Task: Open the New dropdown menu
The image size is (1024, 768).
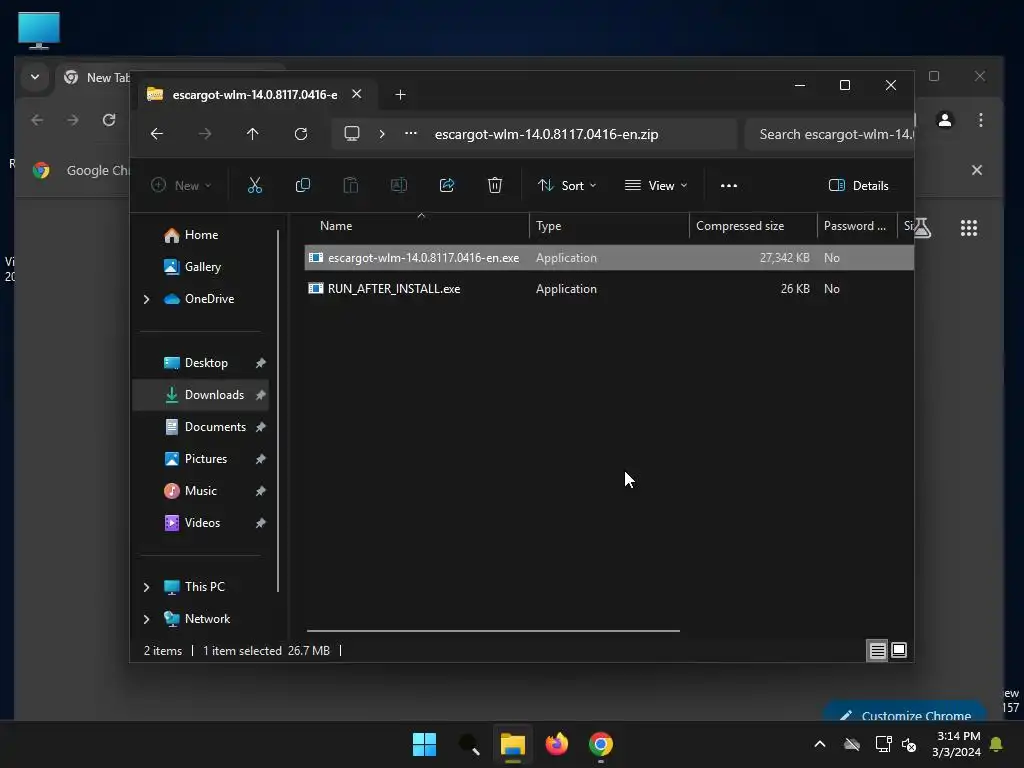Action: tap(181, 185)
